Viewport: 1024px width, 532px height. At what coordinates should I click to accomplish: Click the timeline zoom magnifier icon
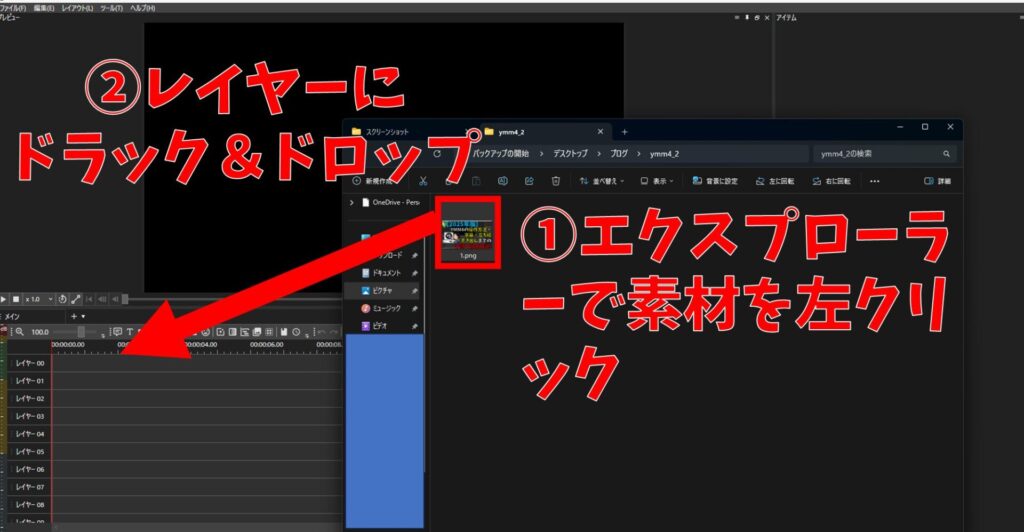coord(20,332)
